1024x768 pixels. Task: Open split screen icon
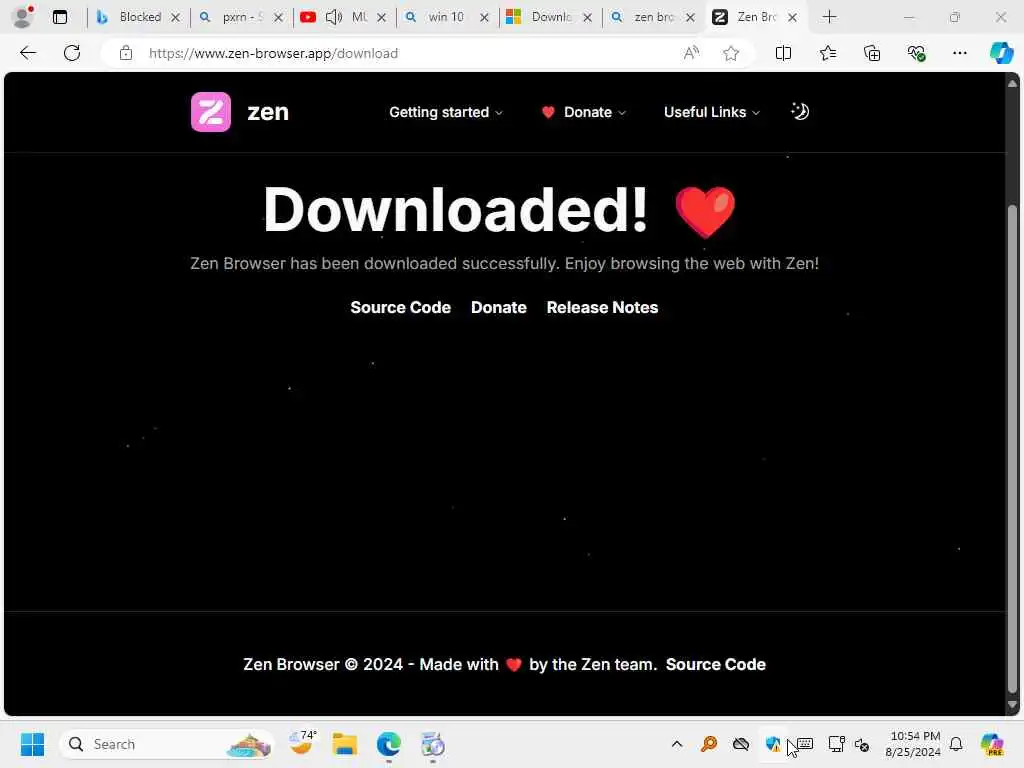pos(783,53)
